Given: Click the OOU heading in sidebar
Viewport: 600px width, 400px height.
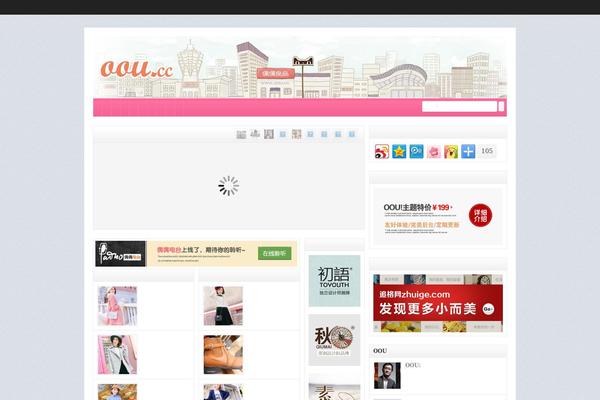Looking at the screenshot, I should point(380,351).
